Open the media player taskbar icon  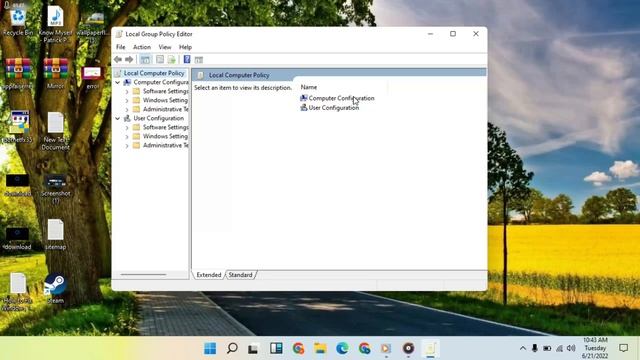click(x=386, y=348)
